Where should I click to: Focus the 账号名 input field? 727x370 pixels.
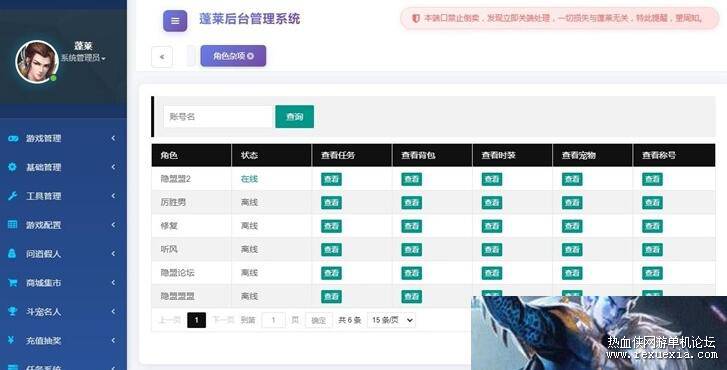(x=218, y=116)
